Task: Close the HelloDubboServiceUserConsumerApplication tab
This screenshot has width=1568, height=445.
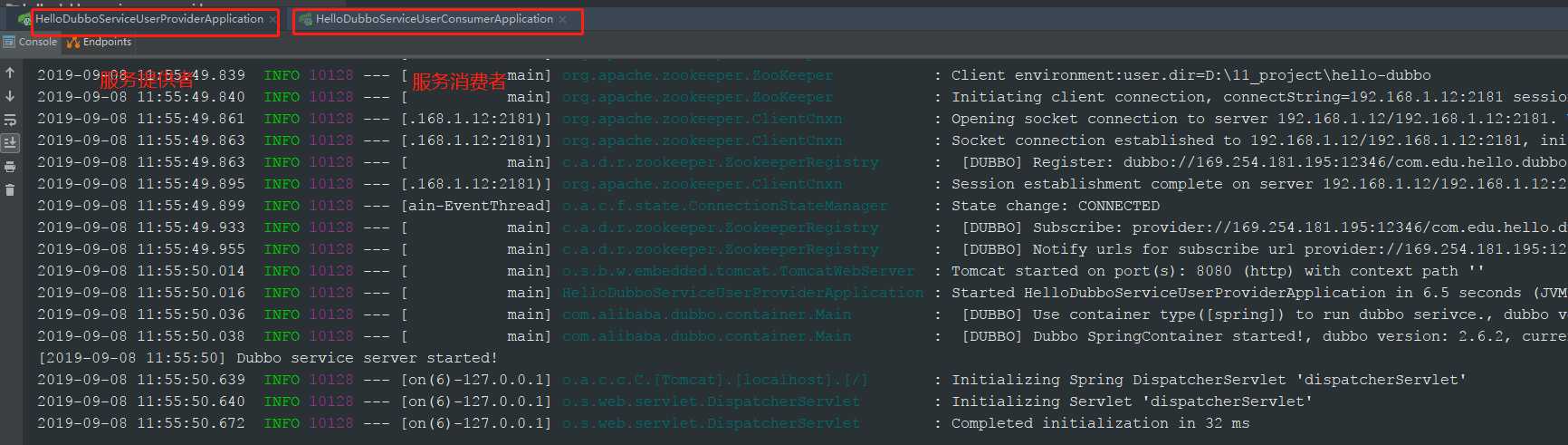Action: [x=563, y=19]
